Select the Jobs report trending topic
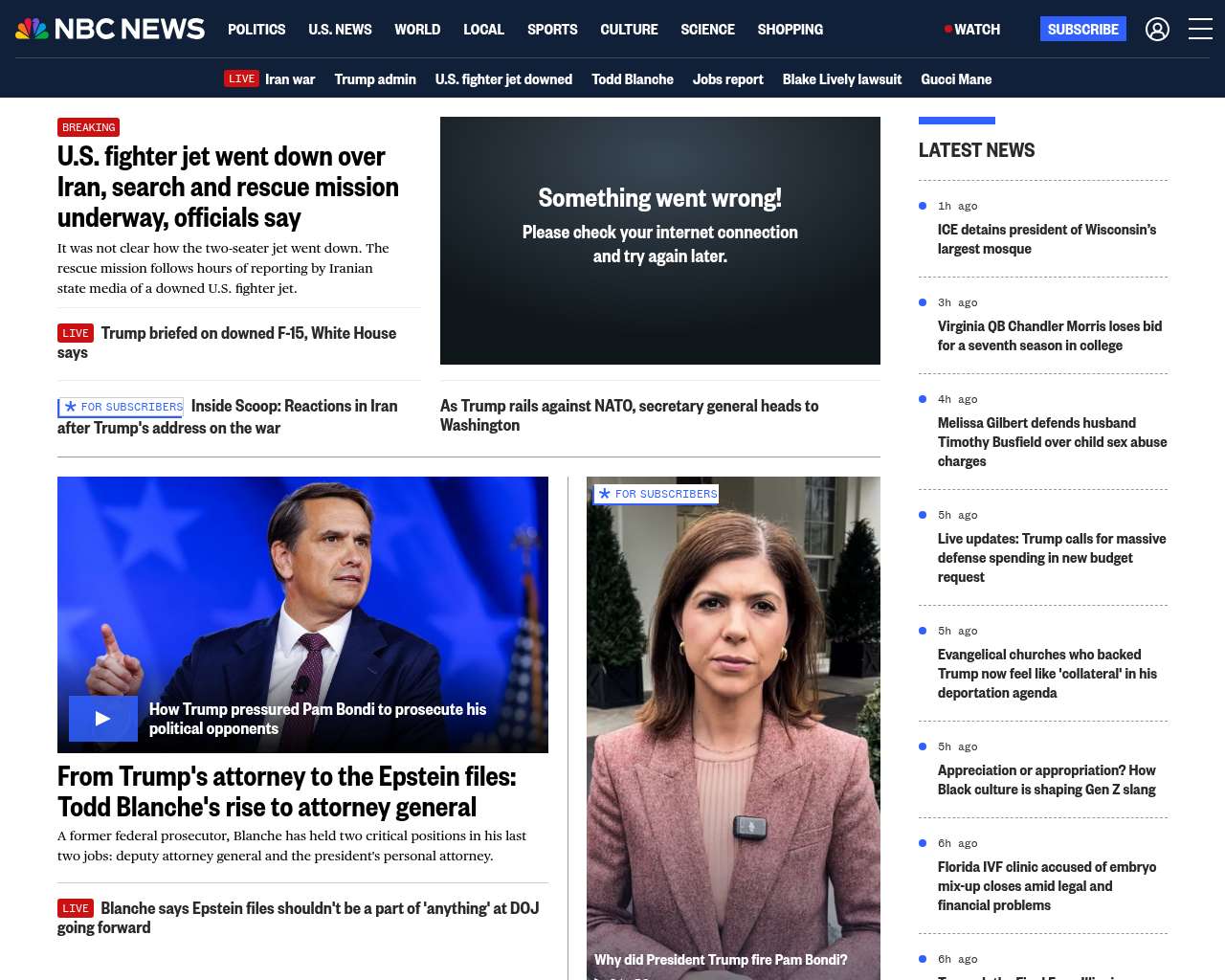1225x980 pixels. (727, 79)
